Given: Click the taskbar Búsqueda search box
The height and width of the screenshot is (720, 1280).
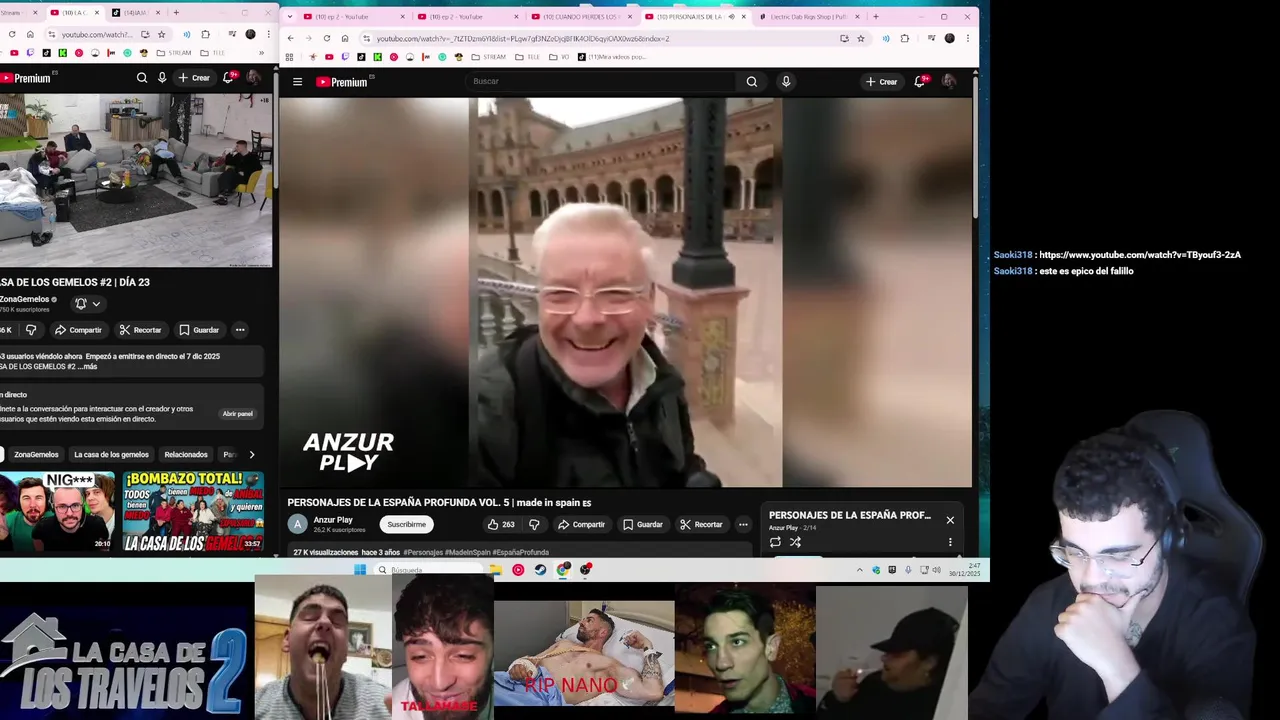Looking at the screenshot, I should pos(430,570).
